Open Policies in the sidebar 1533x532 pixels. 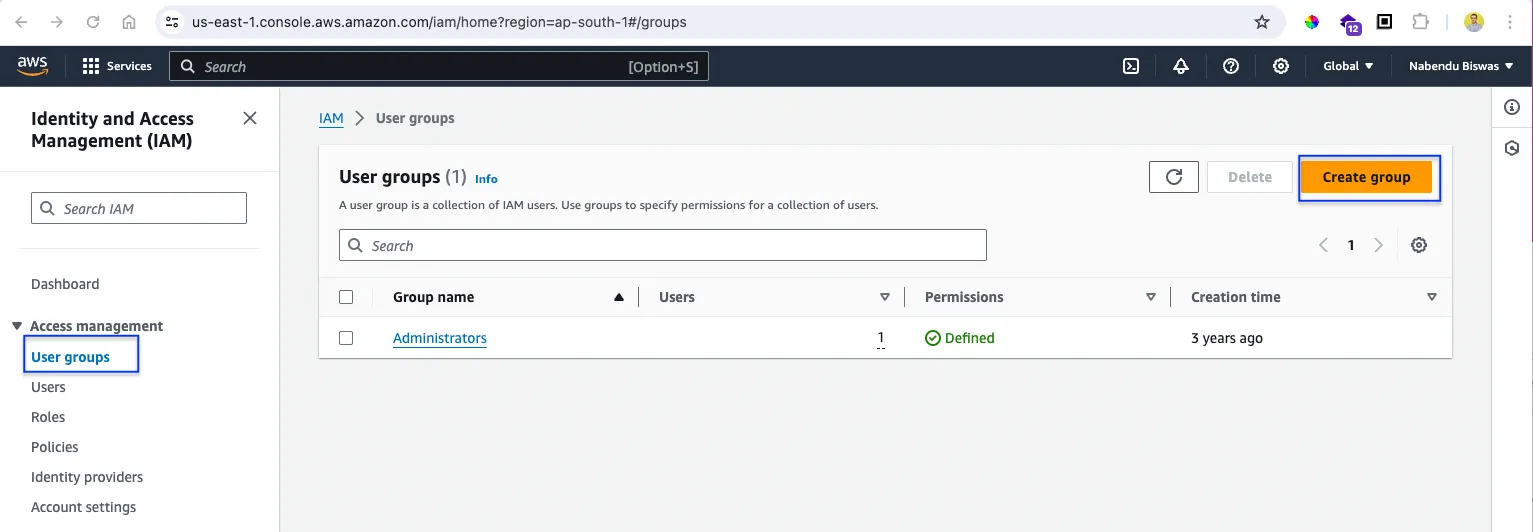pos(54,447)
